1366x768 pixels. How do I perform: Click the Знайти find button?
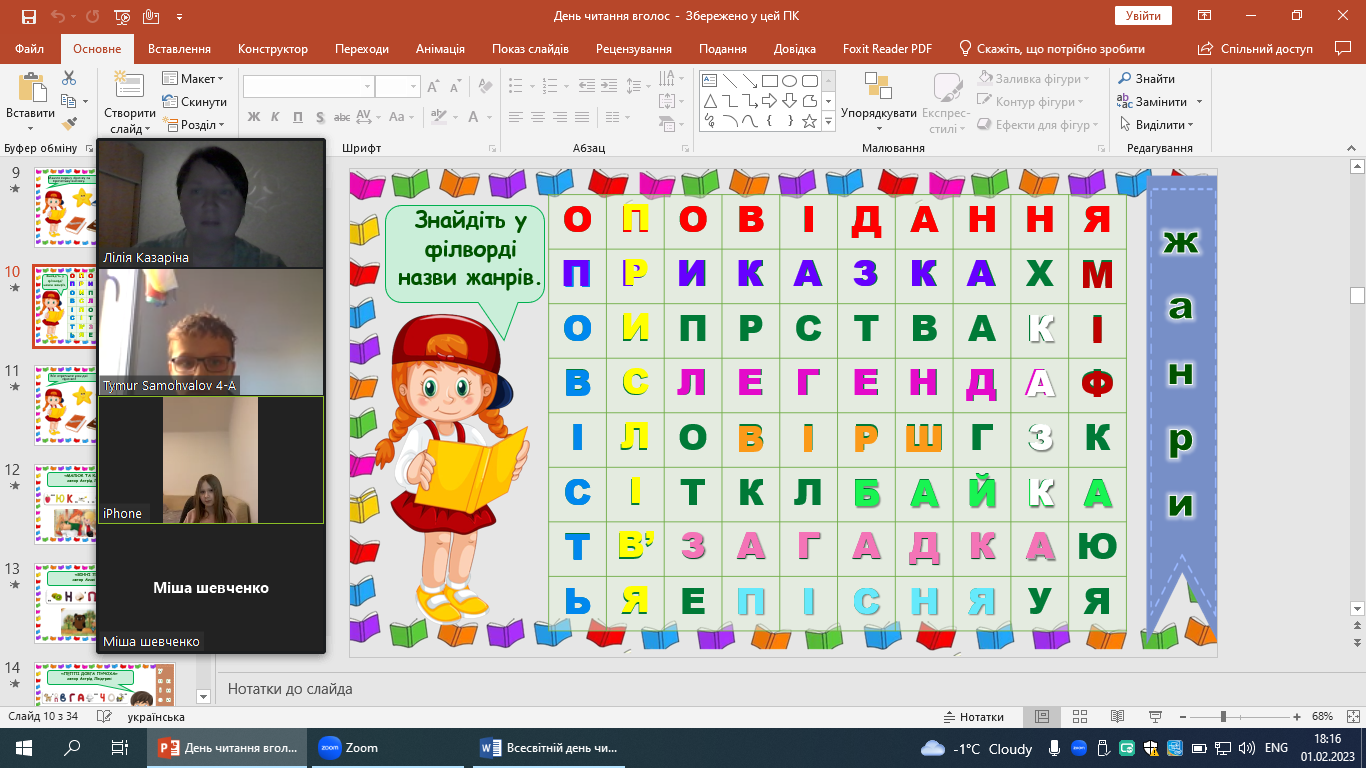(1147, 79)
